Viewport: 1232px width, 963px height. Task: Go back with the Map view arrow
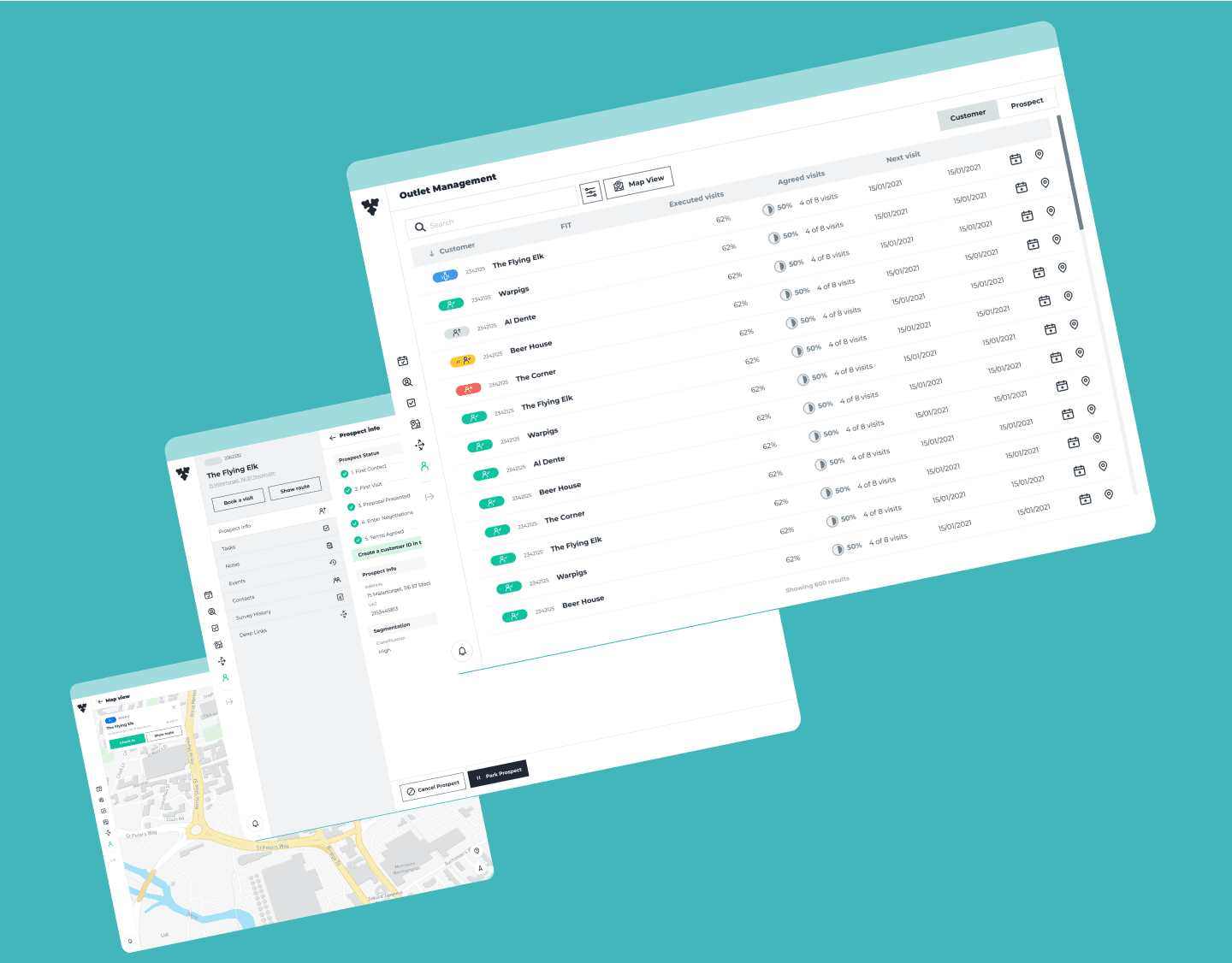click(x=100, y=701)
